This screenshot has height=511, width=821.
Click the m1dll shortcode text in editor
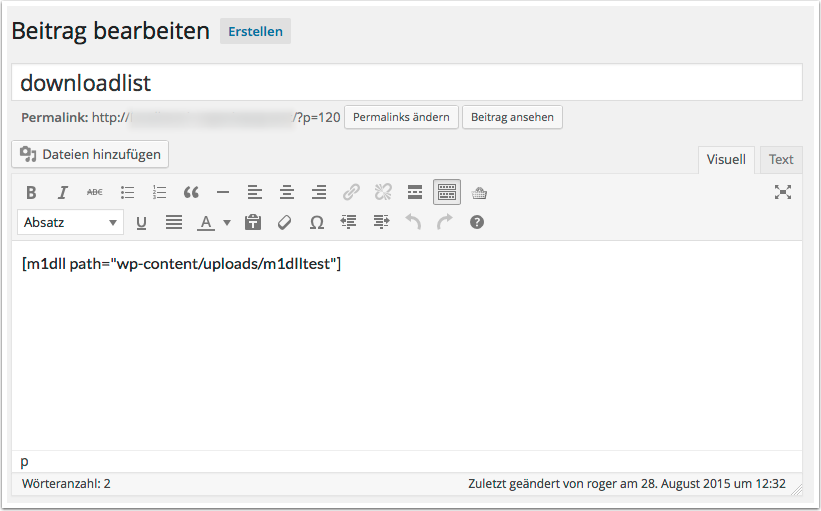[x=181, y=264]
